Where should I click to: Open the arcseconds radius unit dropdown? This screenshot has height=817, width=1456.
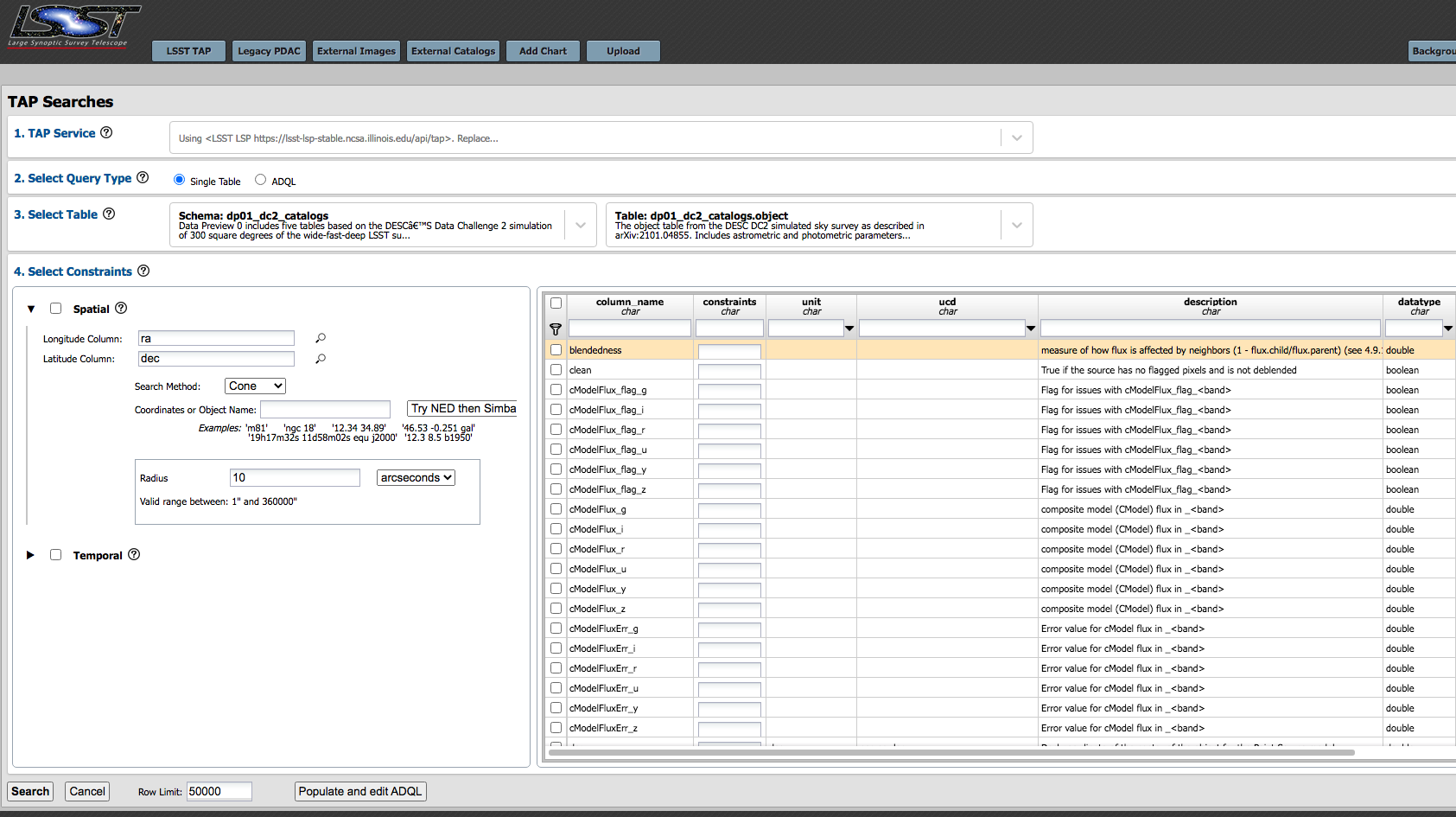[x=416, y=477]
